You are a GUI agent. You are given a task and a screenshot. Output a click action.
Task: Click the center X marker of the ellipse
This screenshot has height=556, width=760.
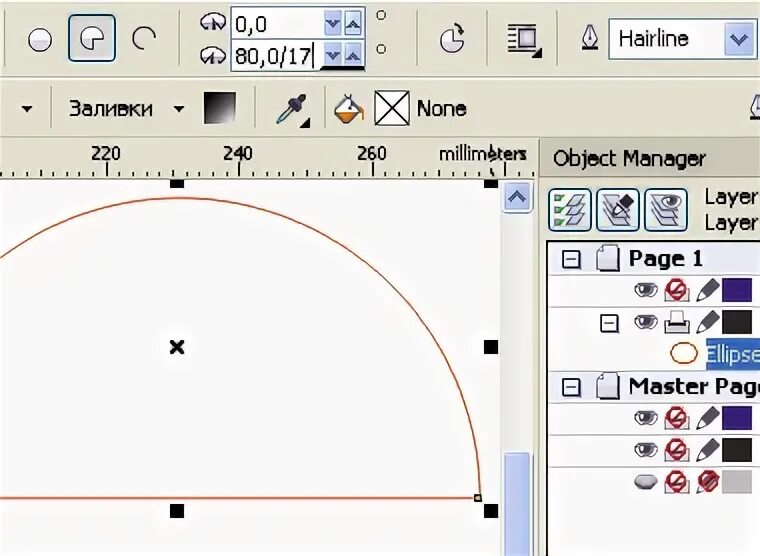point(177,347)
